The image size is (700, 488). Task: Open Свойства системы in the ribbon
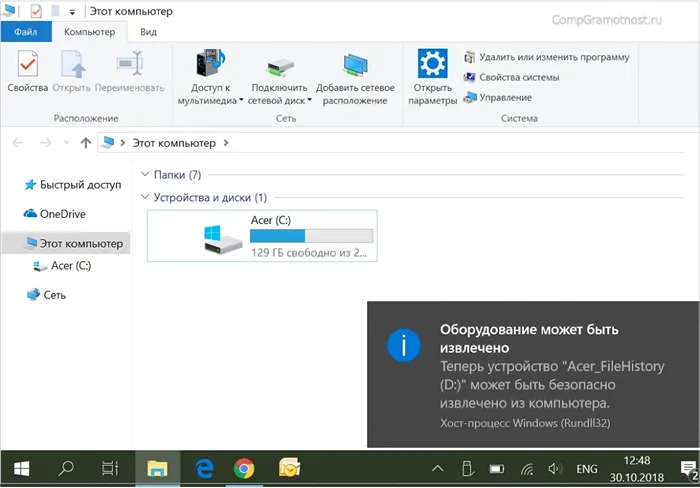coord(518,77)
